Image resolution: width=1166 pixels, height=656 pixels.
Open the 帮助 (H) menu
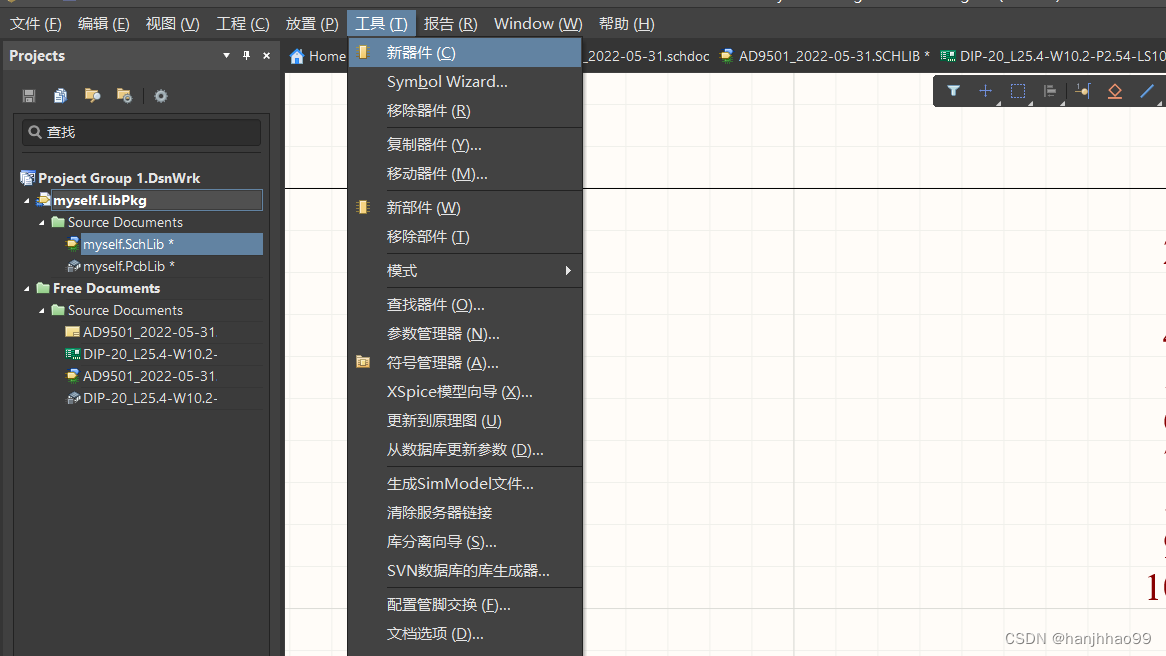click(627, 24)
